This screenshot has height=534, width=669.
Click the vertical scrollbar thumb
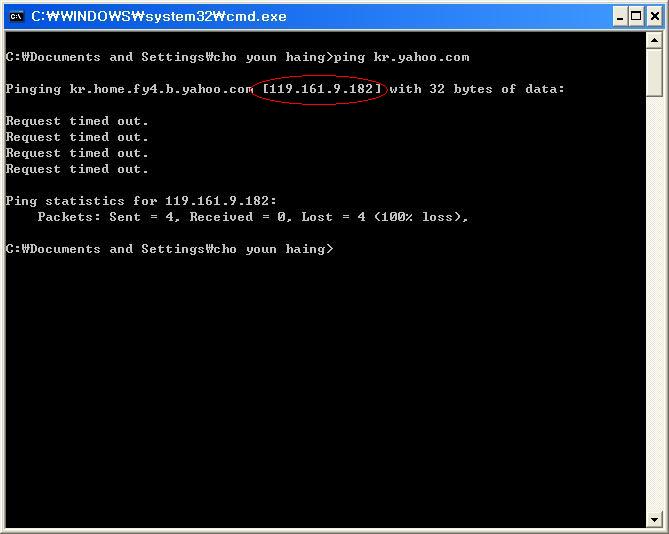(655, 74)
